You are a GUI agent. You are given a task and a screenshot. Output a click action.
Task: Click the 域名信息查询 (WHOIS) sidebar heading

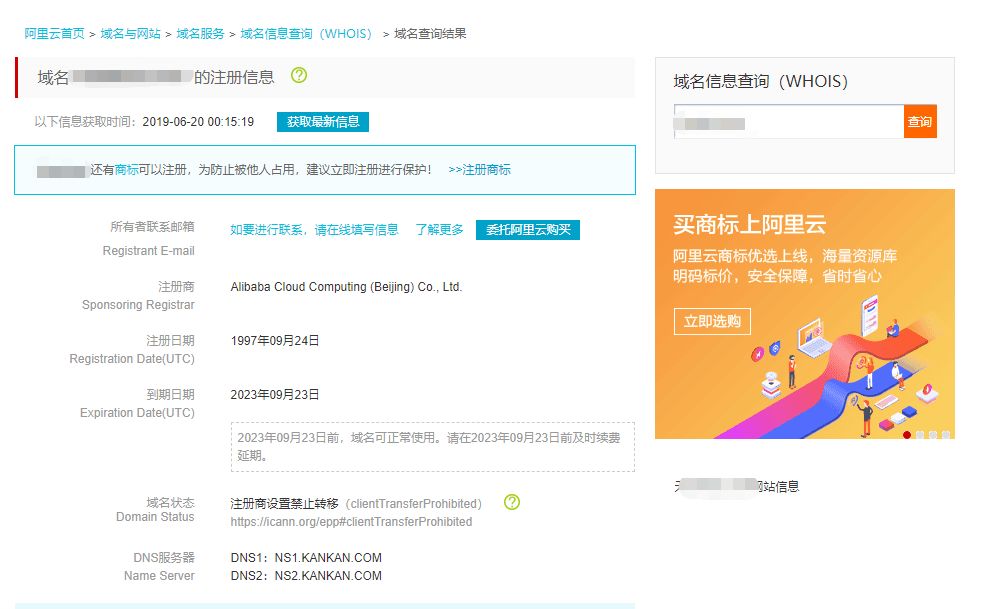coord(760,81)
